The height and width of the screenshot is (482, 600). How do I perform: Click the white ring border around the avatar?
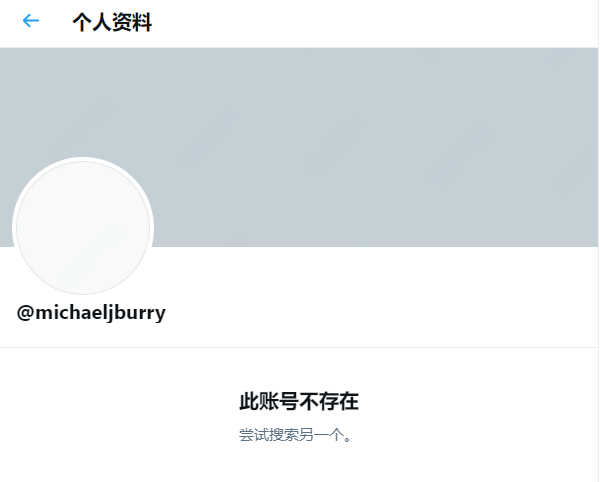[x=83, y=159]
